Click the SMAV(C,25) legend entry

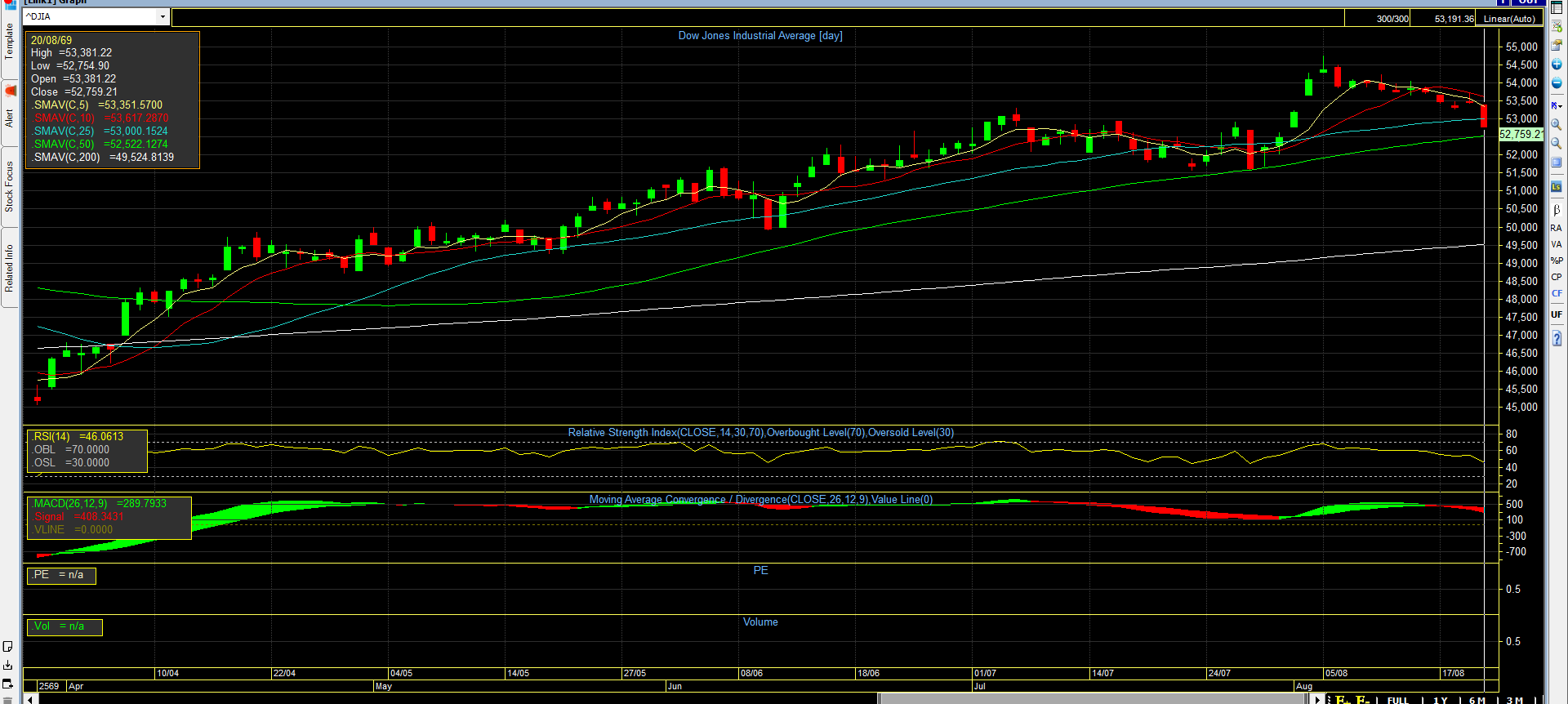(x=100, y=131)
